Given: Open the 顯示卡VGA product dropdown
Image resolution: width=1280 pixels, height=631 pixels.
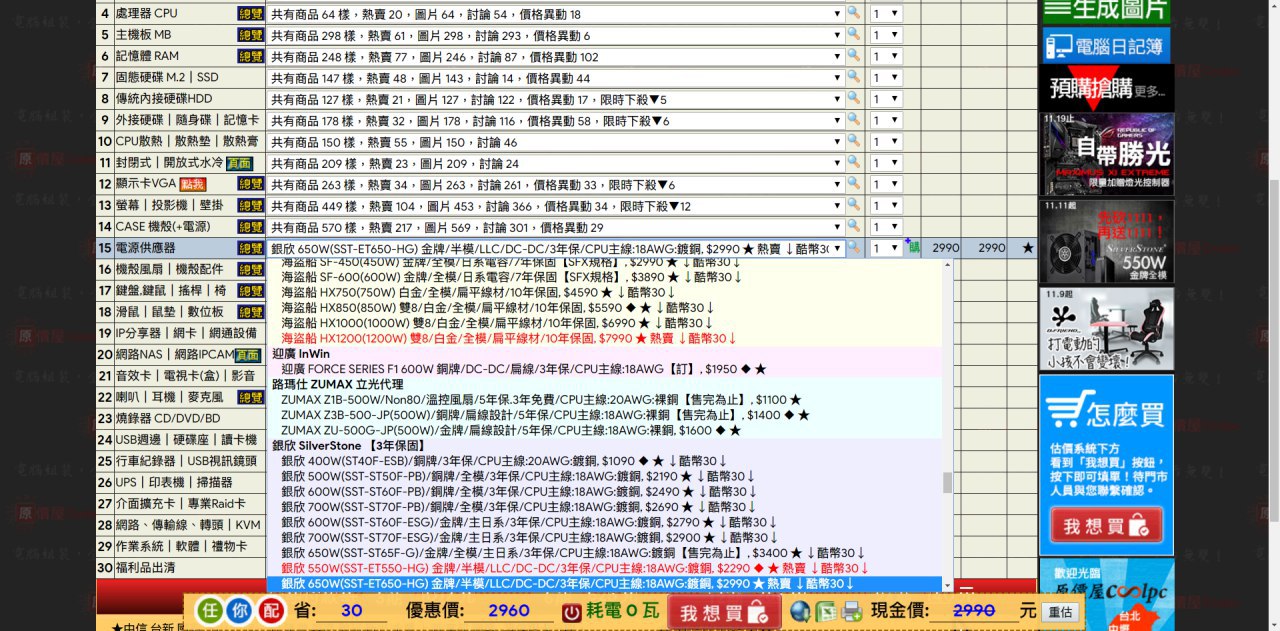Looking at the screenshot, I should pyautogui.click(x=555, y=185).
